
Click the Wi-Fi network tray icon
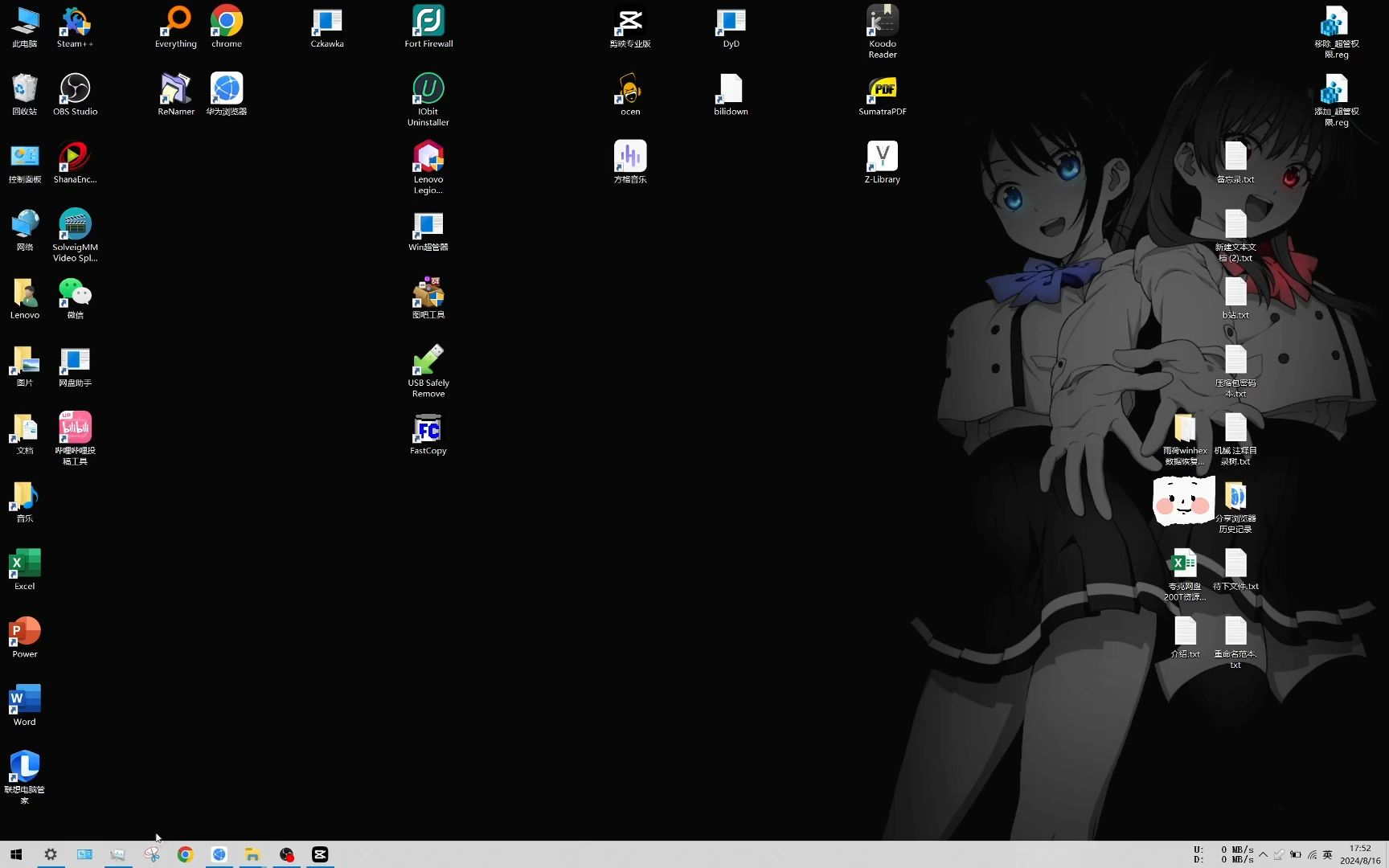click(1312, 854)
